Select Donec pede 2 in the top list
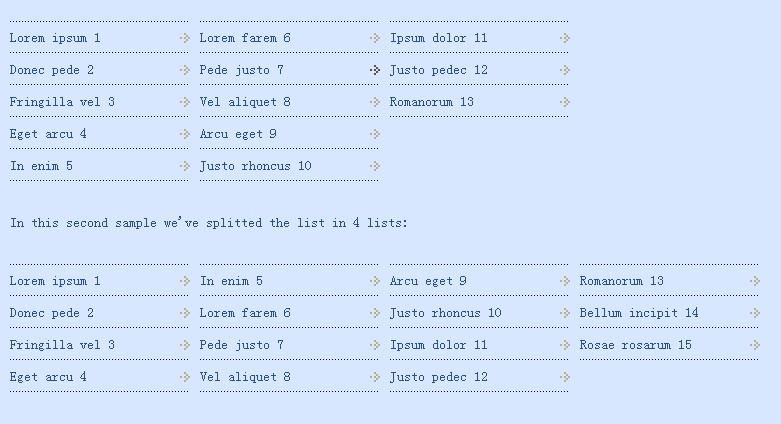The height and width of the screenshot is (424, 781). pos(52,70)
